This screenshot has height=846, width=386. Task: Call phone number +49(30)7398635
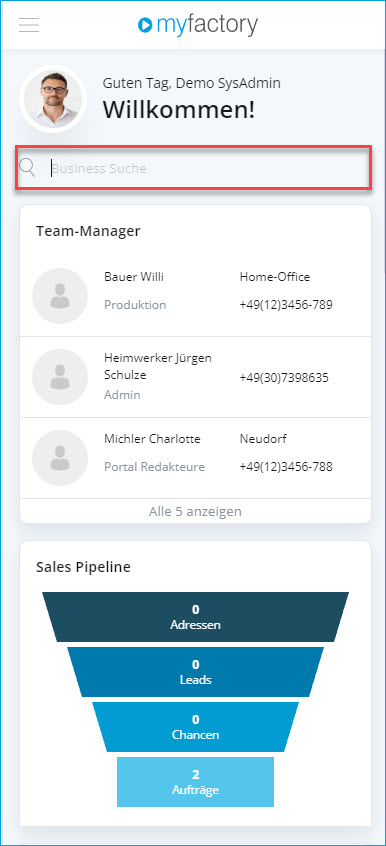pyautogui.click(x=284, y=378)
